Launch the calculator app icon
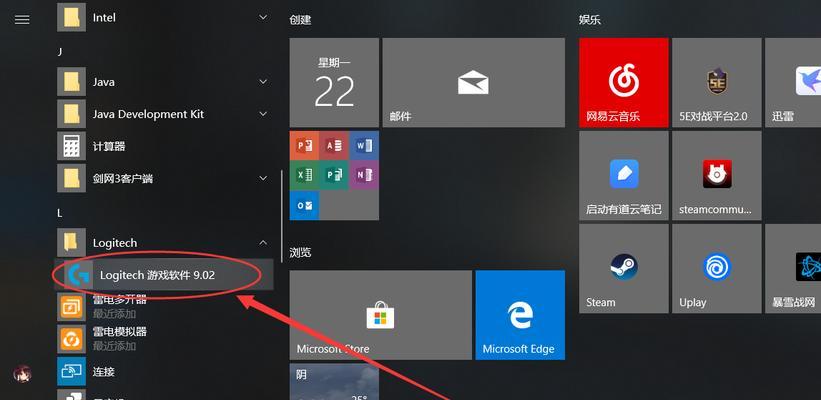Image resolution: width=821 pixels, height=400 pixels. click(x=71, y=146)
